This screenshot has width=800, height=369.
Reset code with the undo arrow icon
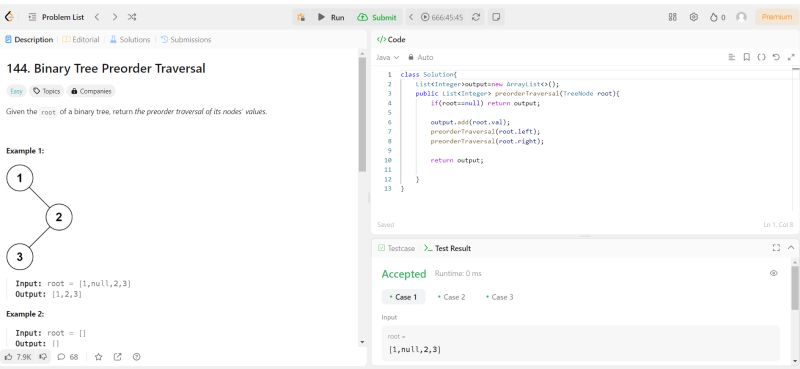point(776,57)
